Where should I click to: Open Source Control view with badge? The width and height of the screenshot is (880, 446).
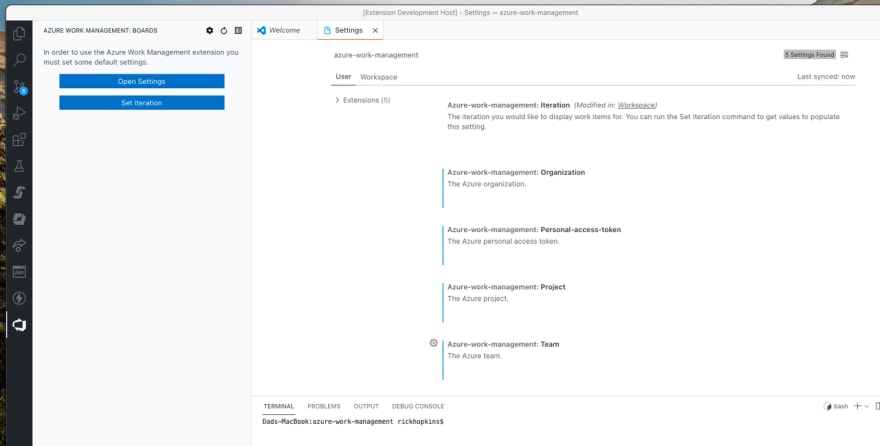tap(19, 86)
